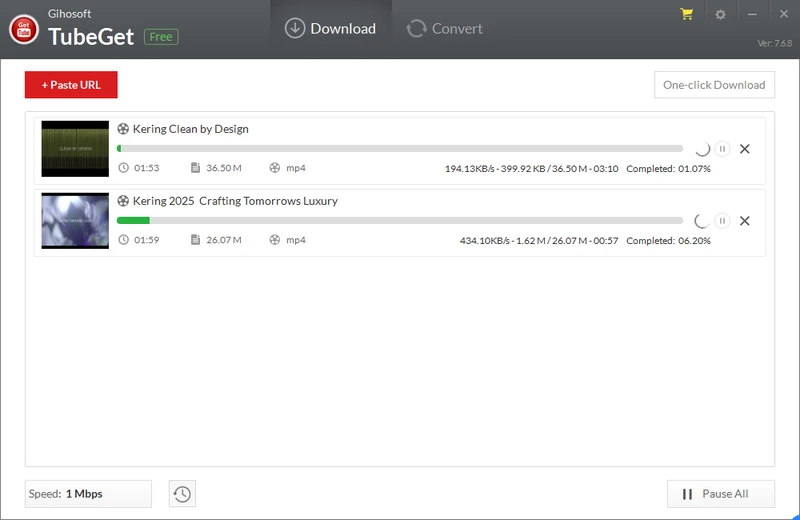Remove Kering Clean by Design download
This screenshot has height=520, width=800.
744,148
